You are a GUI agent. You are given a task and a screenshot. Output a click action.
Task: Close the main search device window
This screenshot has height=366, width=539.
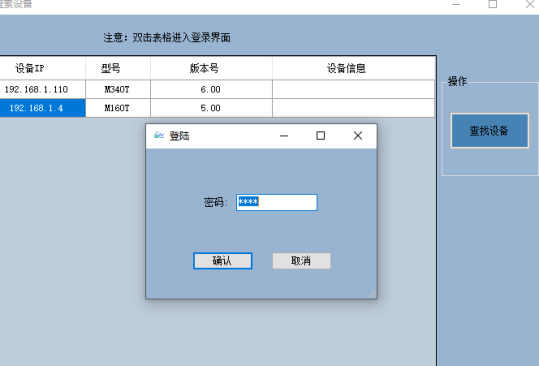tap(530, 4)
